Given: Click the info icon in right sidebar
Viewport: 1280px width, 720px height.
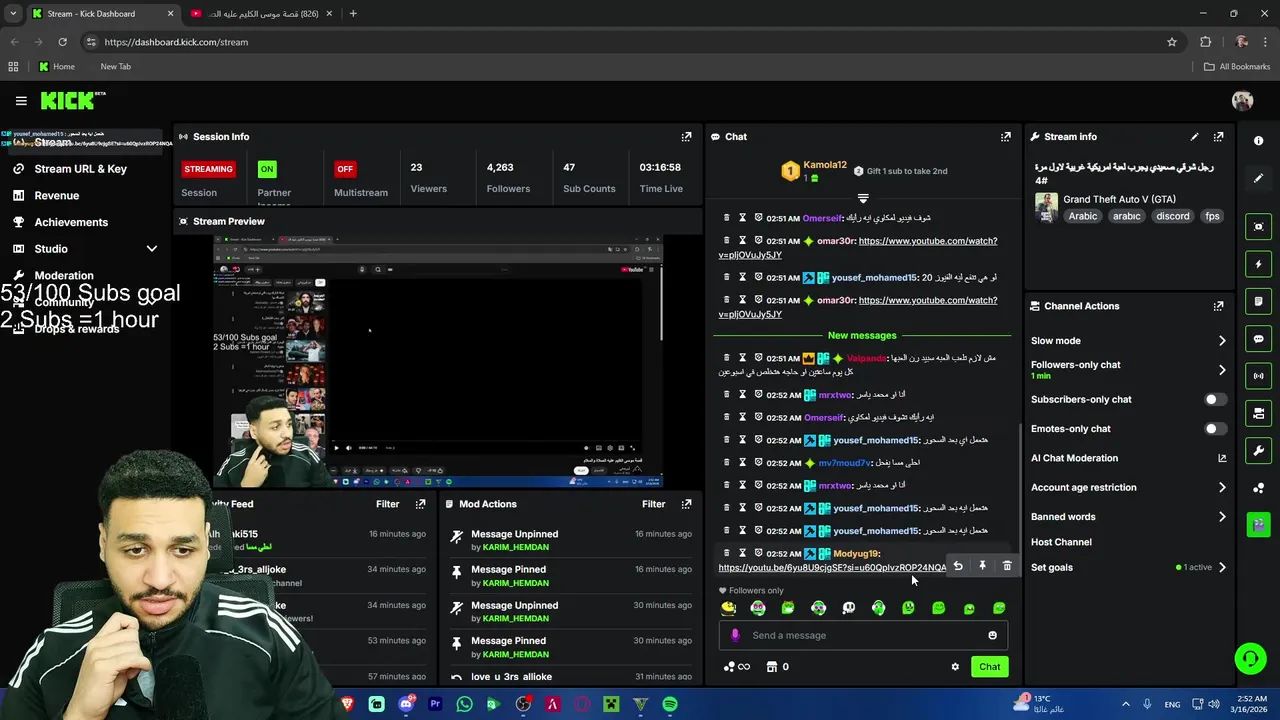Looking at the screenshot, I should point(1259,141).
